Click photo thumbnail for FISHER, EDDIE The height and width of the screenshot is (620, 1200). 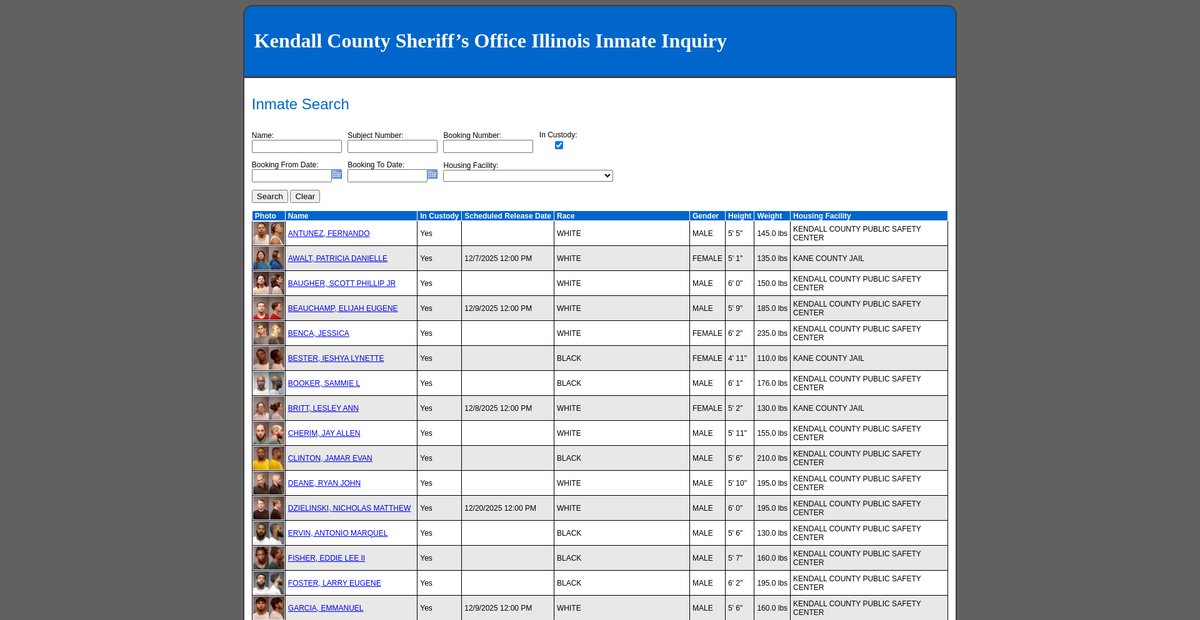(x=269, y=558)
